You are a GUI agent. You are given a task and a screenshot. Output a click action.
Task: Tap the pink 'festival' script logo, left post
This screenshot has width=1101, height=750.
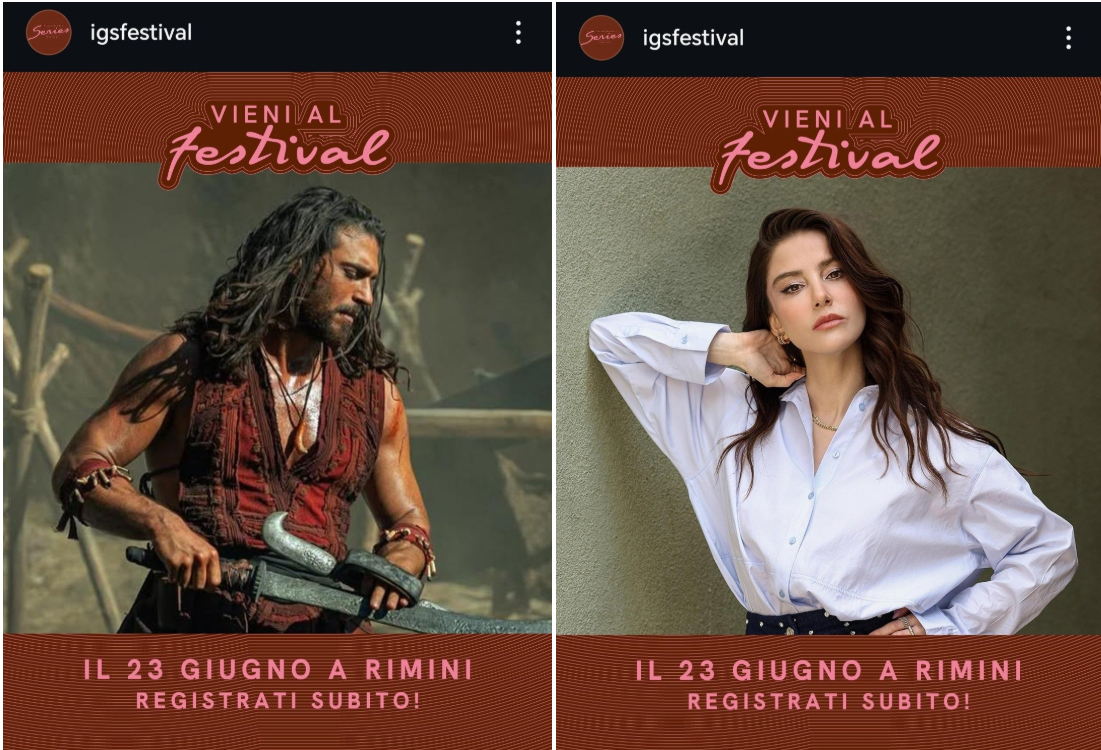coord(277,154)
